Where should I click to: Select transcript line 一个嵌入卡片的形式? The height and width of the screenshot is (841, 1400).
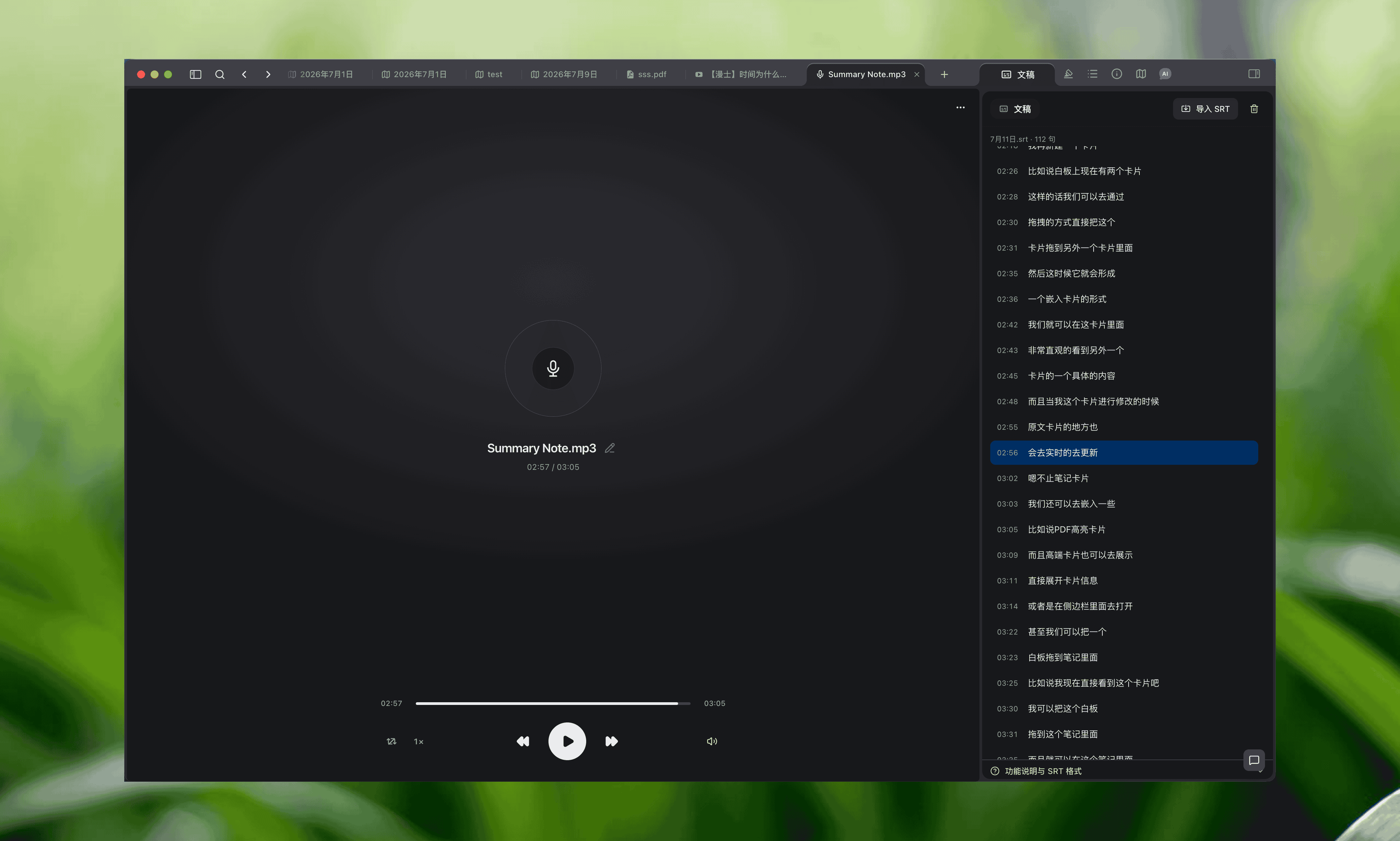tap(1124, 299)
